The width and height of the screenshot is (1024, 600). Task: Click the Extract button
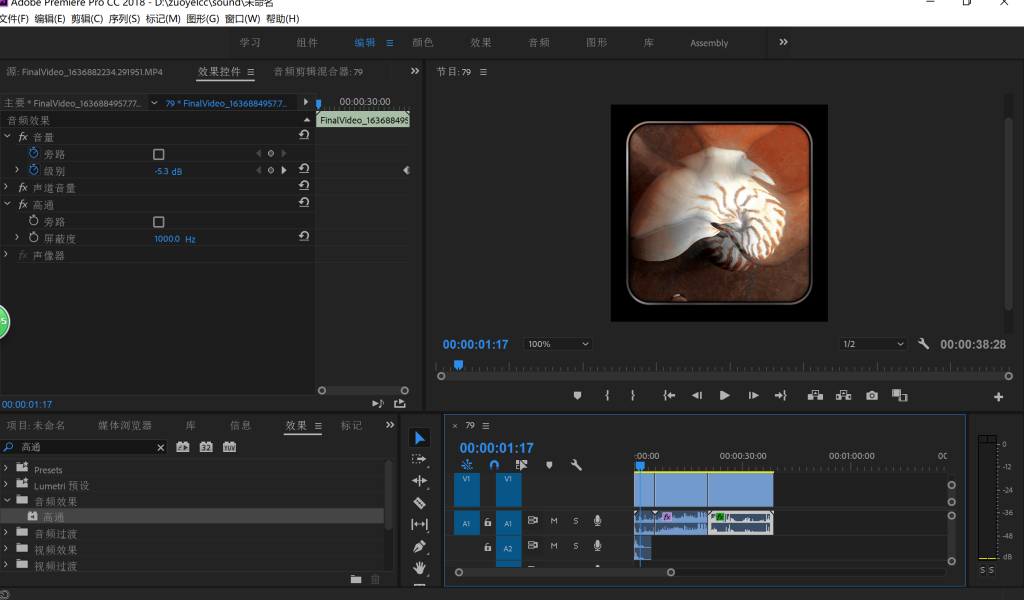pyautogui.click(x=843, y=396)
